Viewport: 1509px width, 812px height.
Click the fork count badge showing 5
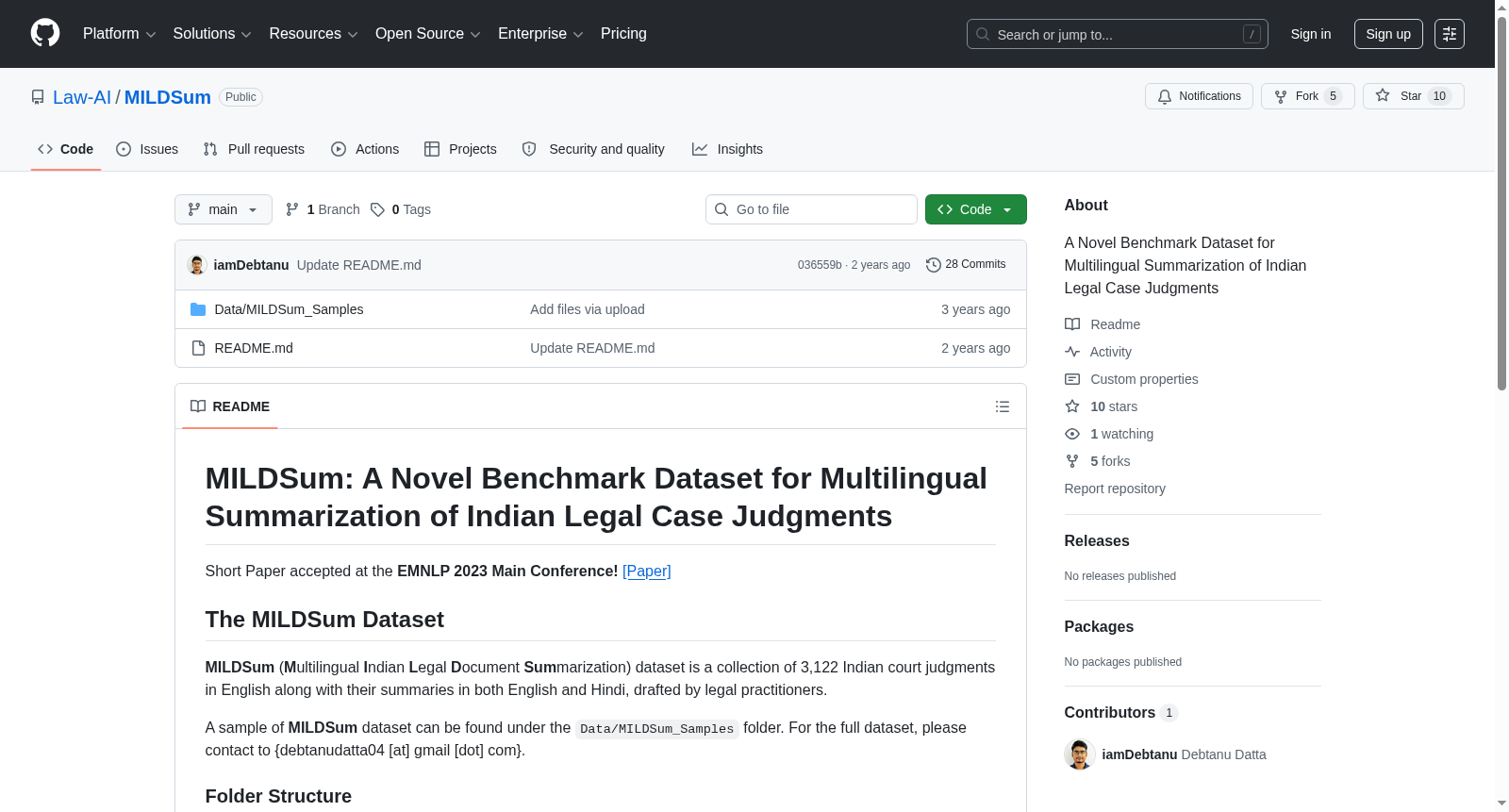click(1333, 96)
